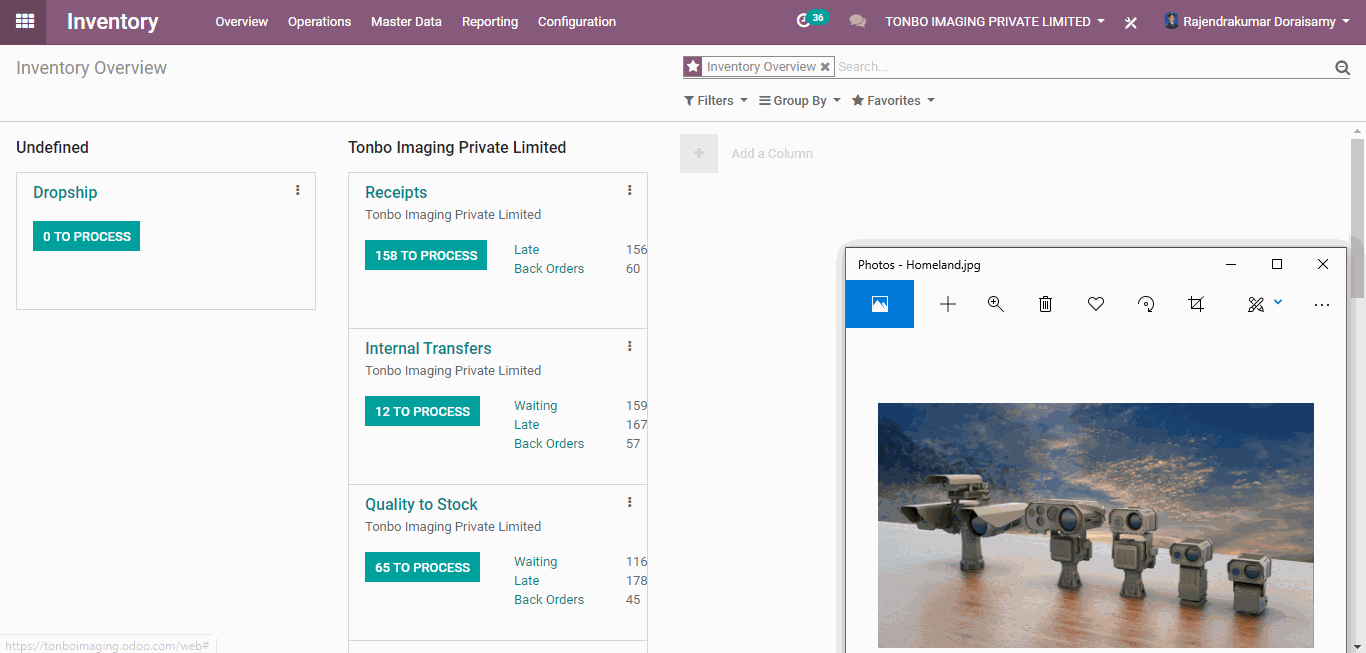1366x653 pixels.
Task: Open the Quality to Stock kebab menu
Action: 629,502
